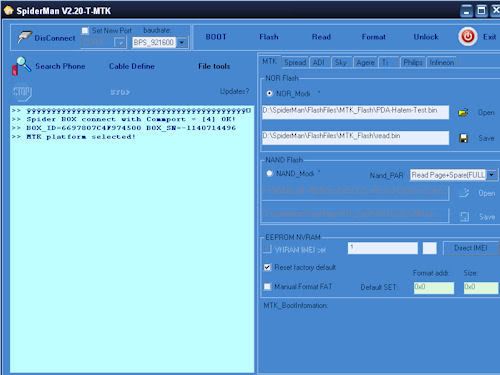This screenshot has width=500, height=375.
Task: Click the Format button
Action: 374,37
